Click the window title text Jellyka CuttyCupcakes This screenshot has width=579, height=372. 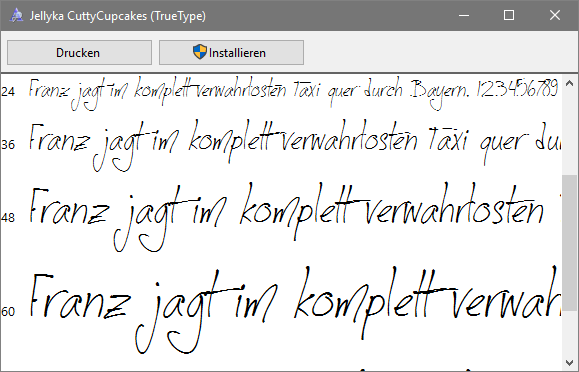pyautogui.click(x=88, y=16)
